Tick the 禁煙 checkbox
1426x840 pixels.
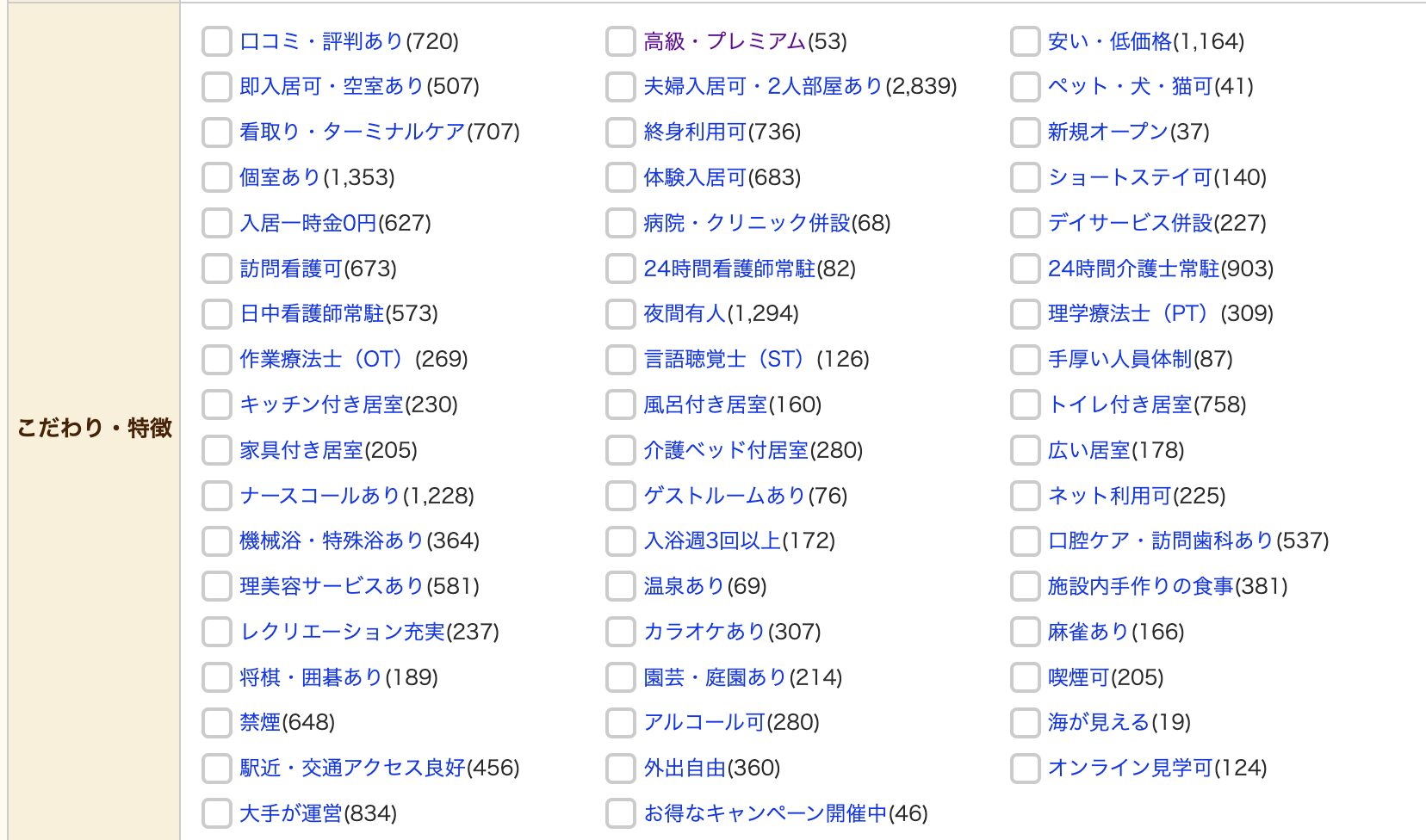tap(217, 723)
